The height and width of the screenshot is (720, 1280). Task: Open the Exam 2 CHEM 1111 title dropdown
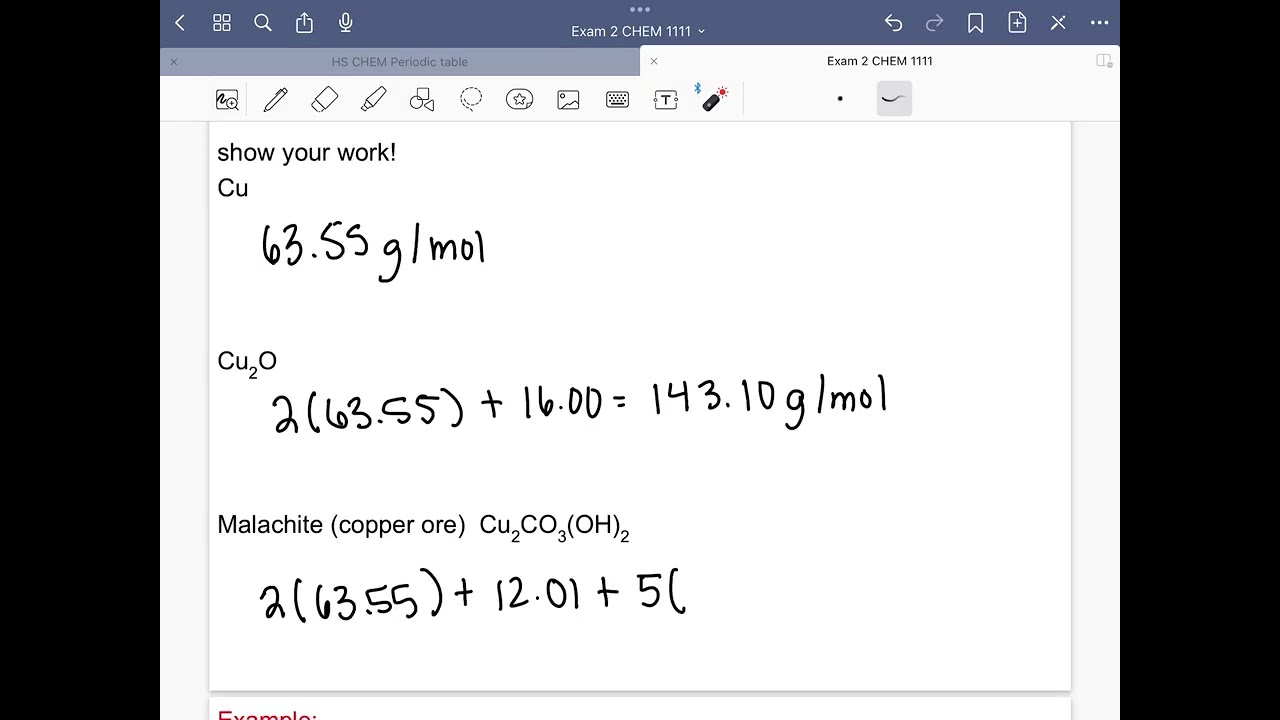(638, 31)
